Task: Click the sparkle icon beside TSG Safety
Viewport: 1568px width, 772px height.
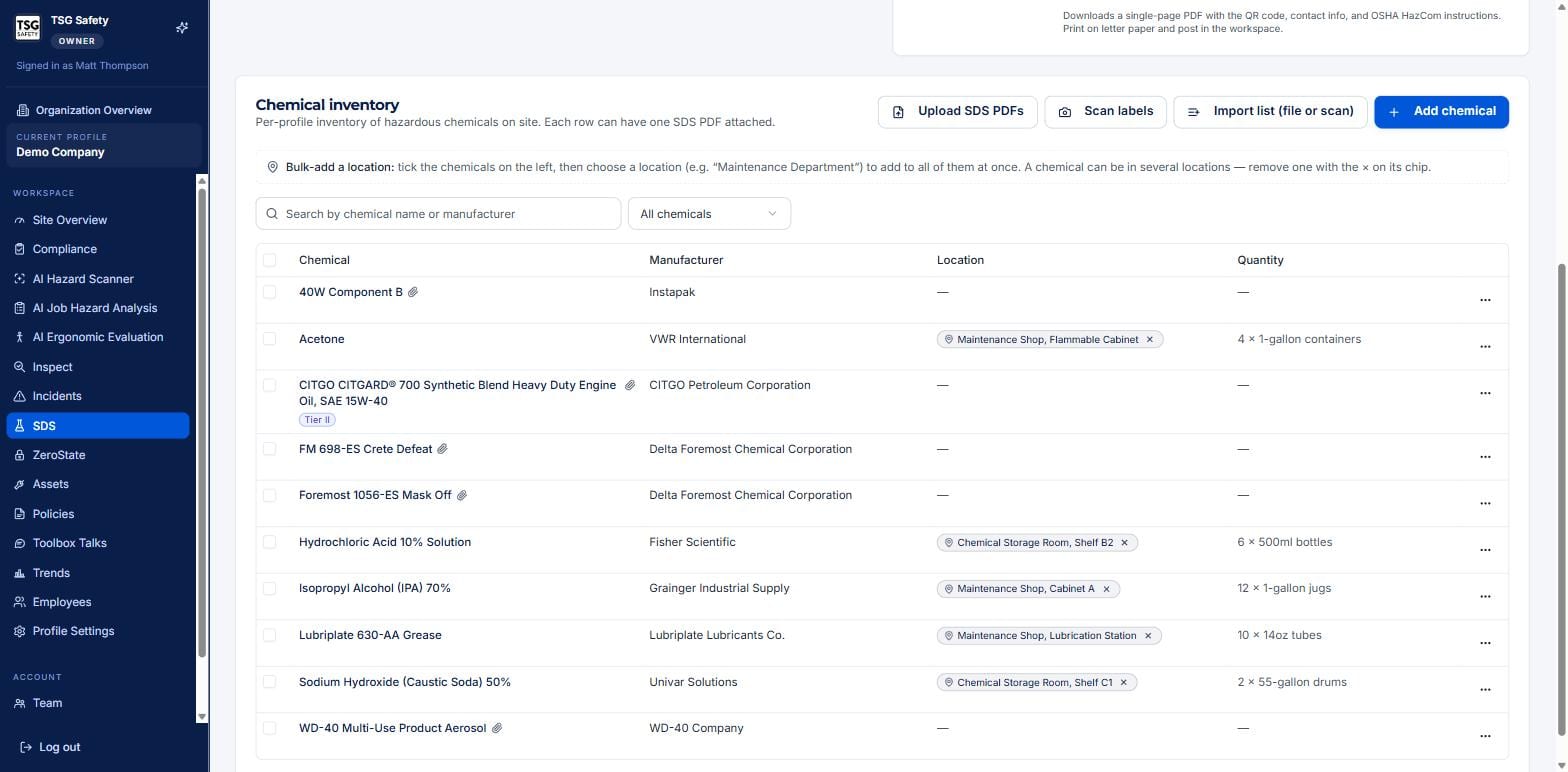Action: tap(182, 28)
